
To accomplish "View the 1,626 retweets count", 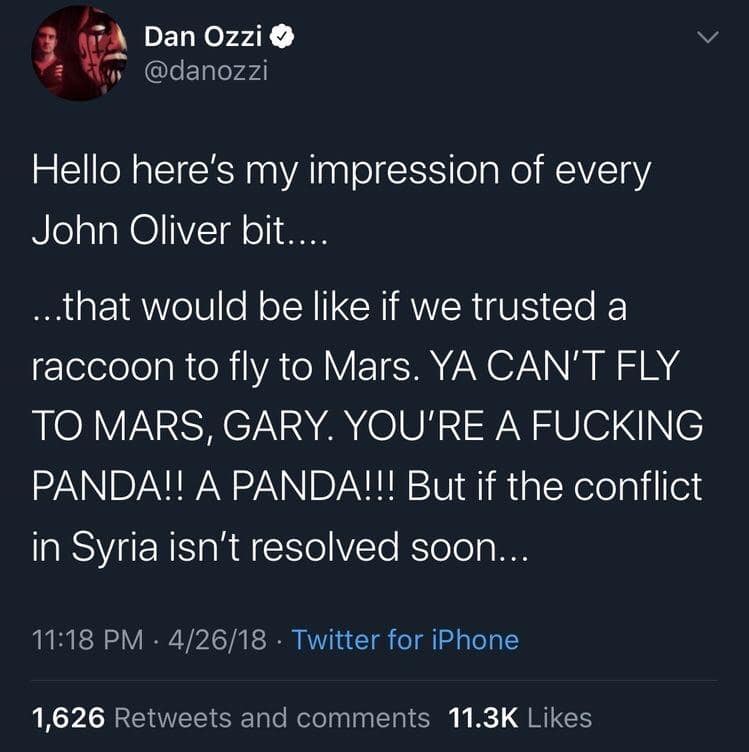I will click(x=69, y=717).
